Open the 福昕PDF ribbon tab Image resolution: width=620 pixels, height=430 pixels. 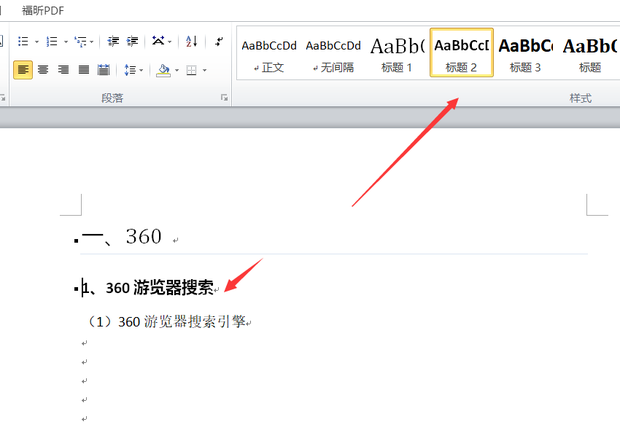coord(50,9)
